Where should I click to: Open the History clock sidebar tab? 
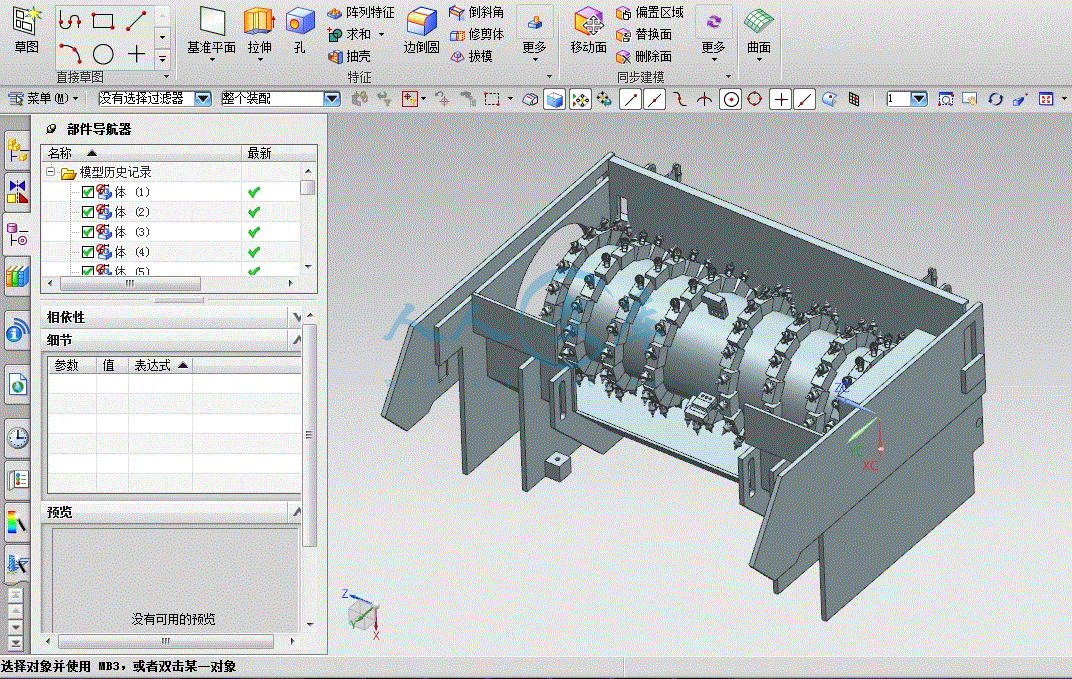[17, 437]
